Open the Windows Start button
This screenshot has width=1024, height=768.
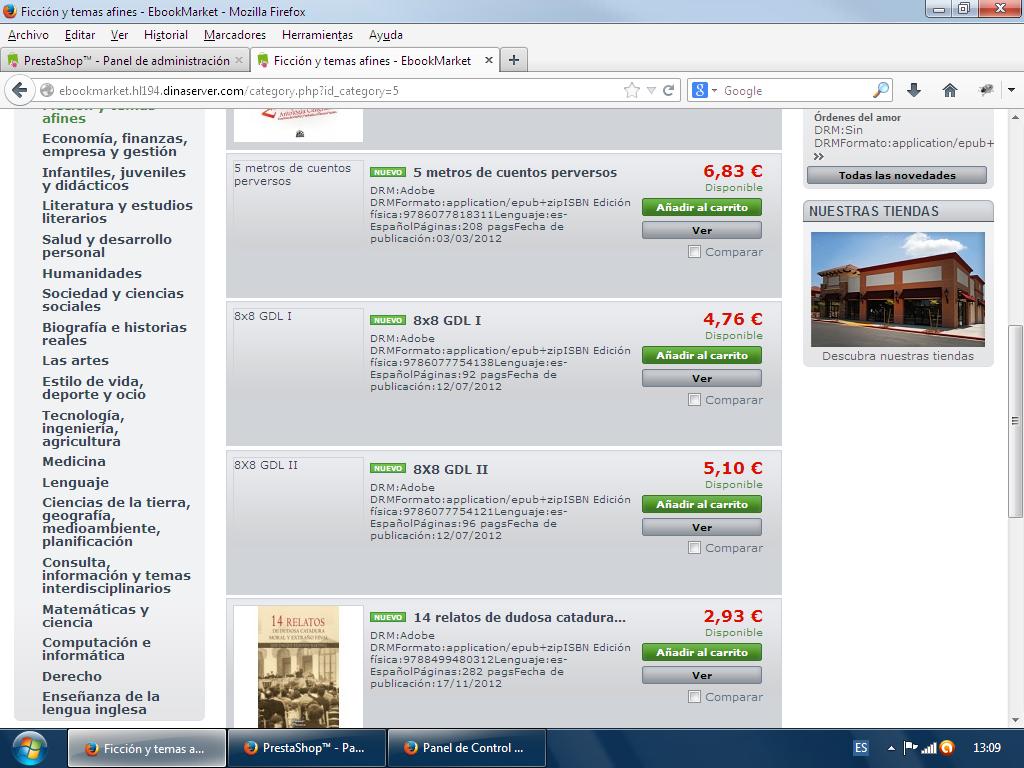pos(29,748)
